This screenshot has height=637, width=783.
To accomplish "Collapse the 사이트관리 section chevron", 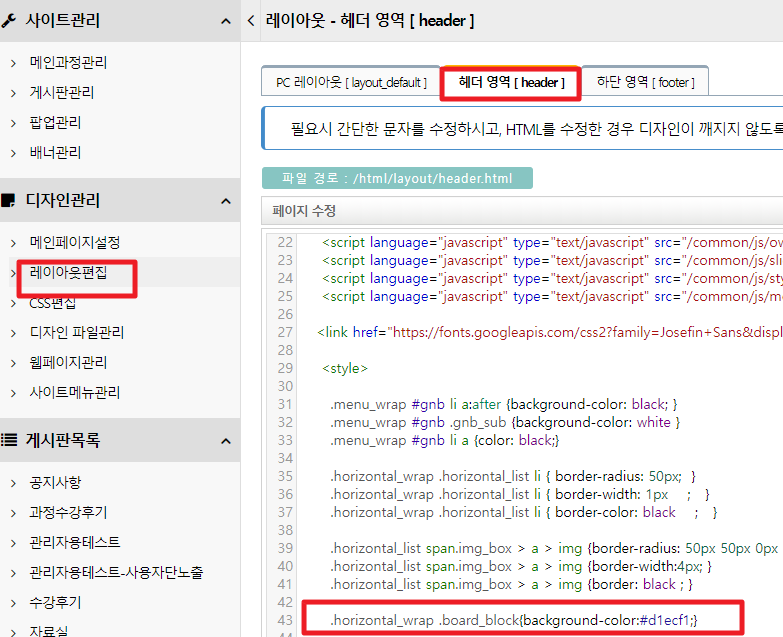I will pos(225,21).
